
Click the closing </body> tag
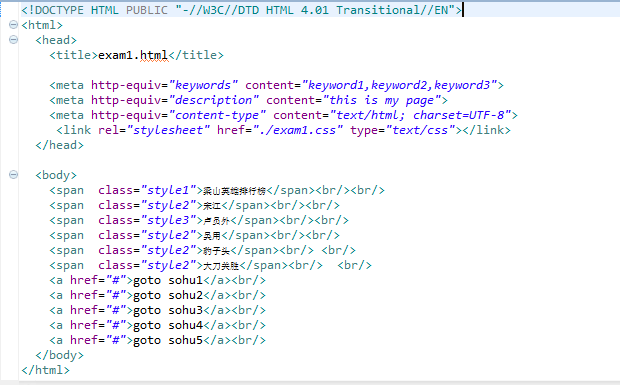click(59, 355)
